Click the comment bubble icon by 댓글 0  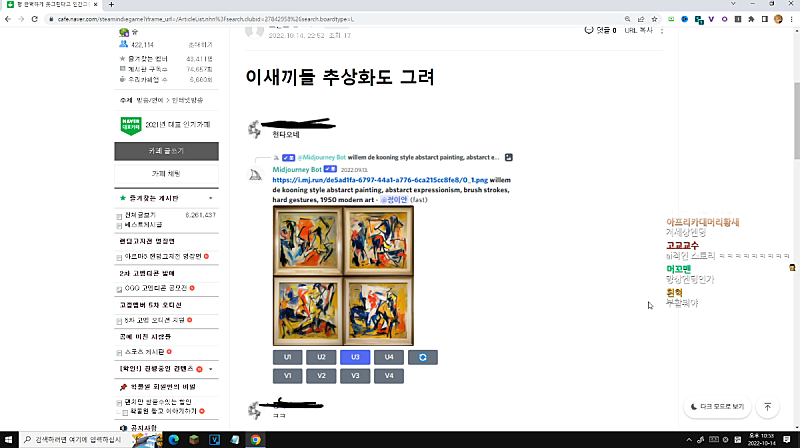589,30
